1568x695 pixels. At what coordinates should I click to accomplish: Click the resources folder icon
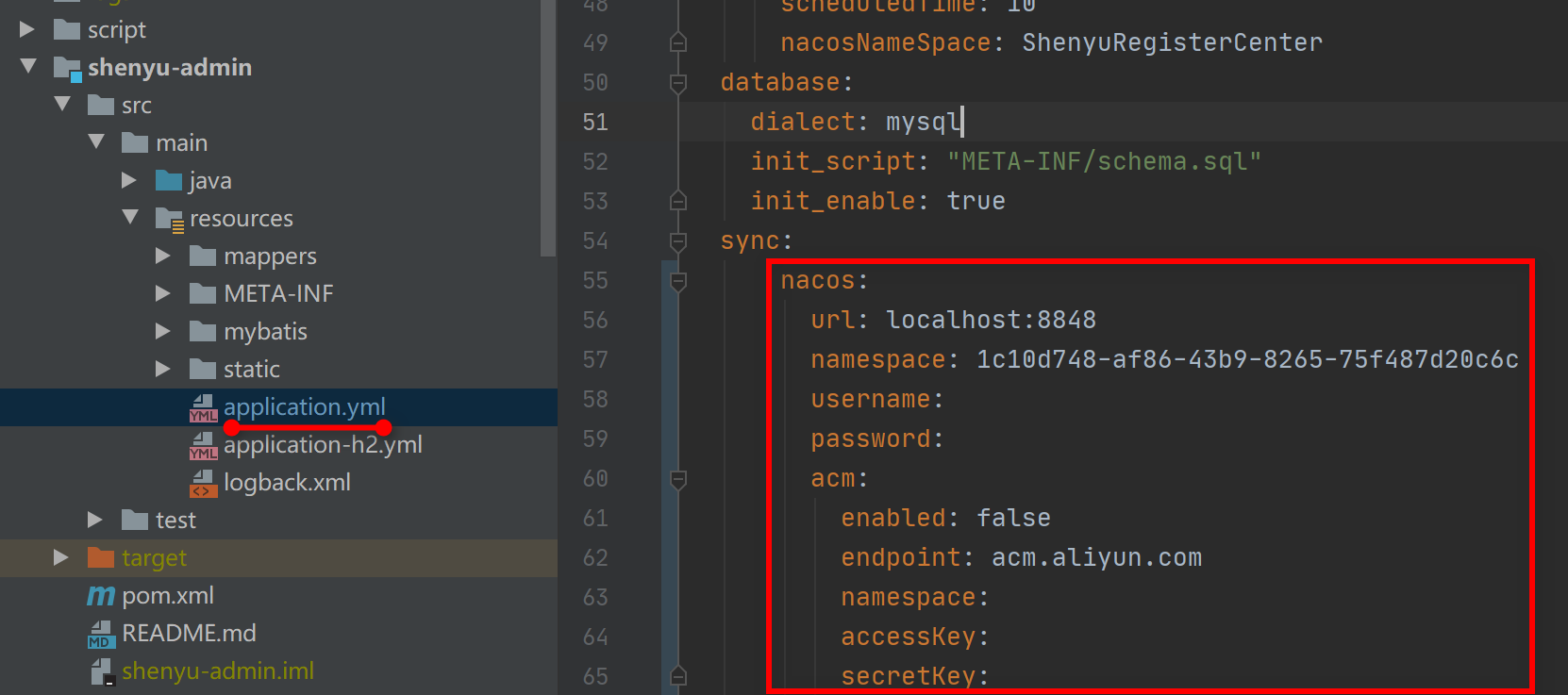(169, 219)
